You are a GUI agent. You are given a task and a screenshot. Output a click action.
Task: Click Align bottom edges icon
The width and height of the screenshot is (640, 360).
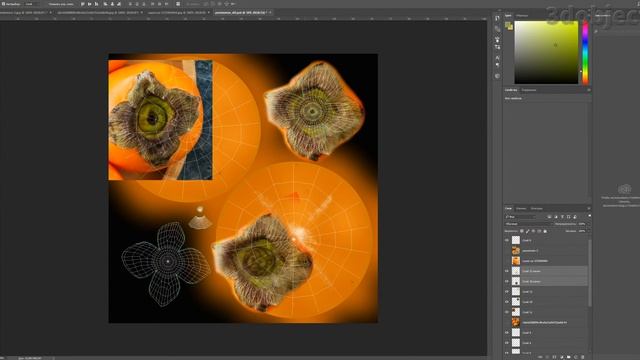(x=96, y=4)
